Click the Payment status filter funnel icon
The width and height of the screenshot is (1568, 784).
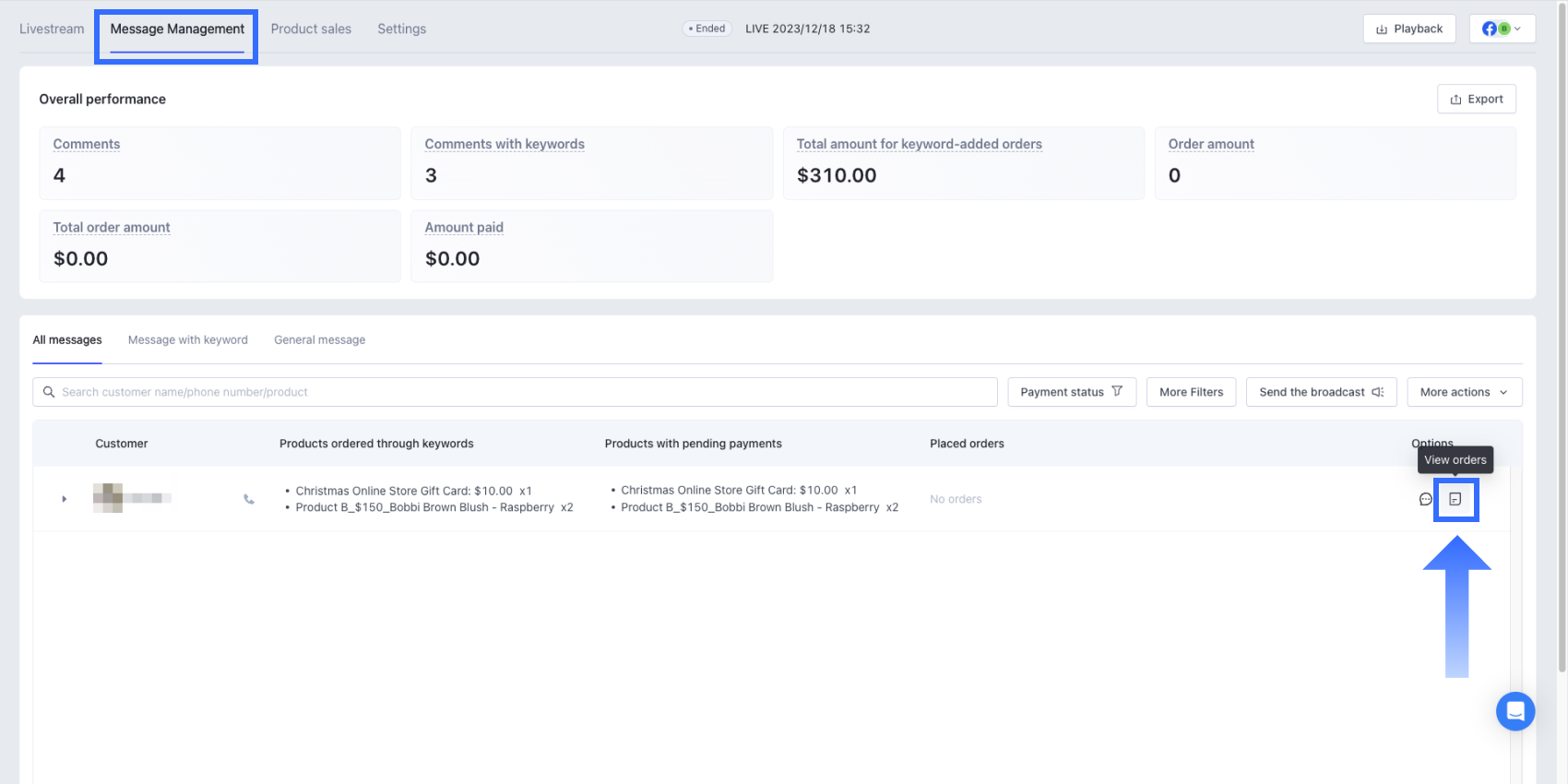click(1117, 391)
